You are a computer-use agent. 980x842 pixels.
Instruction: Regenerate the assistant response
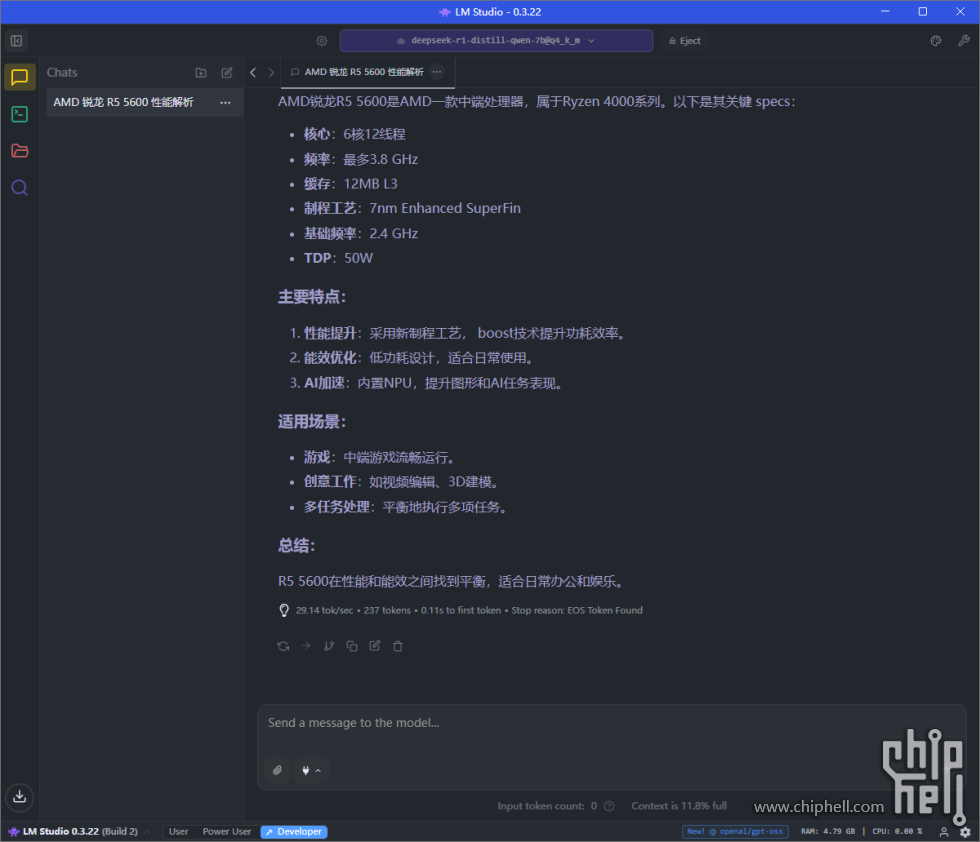(x=283, y=646)
